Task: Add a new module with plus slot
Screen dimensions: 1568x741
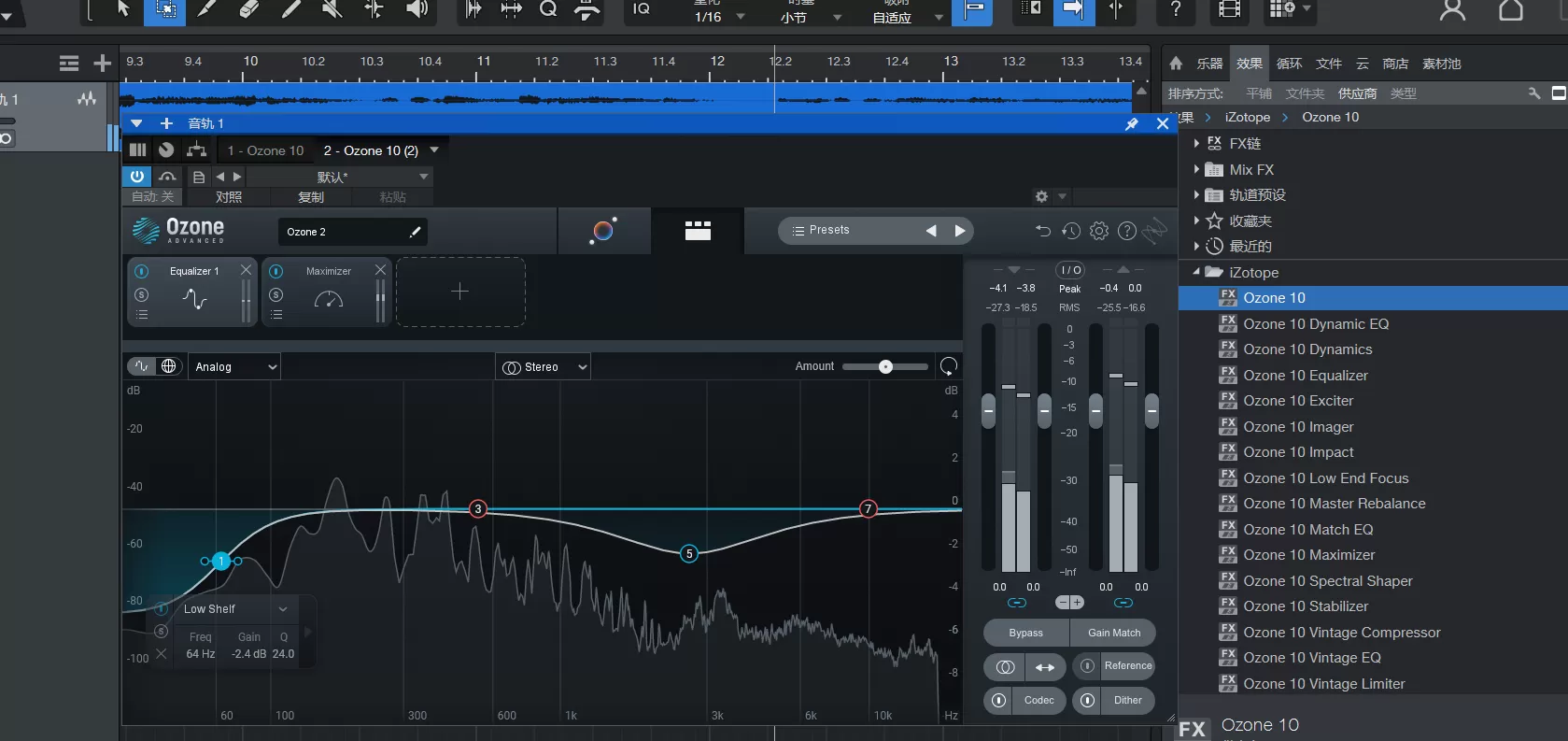Action: coord(459,292)
